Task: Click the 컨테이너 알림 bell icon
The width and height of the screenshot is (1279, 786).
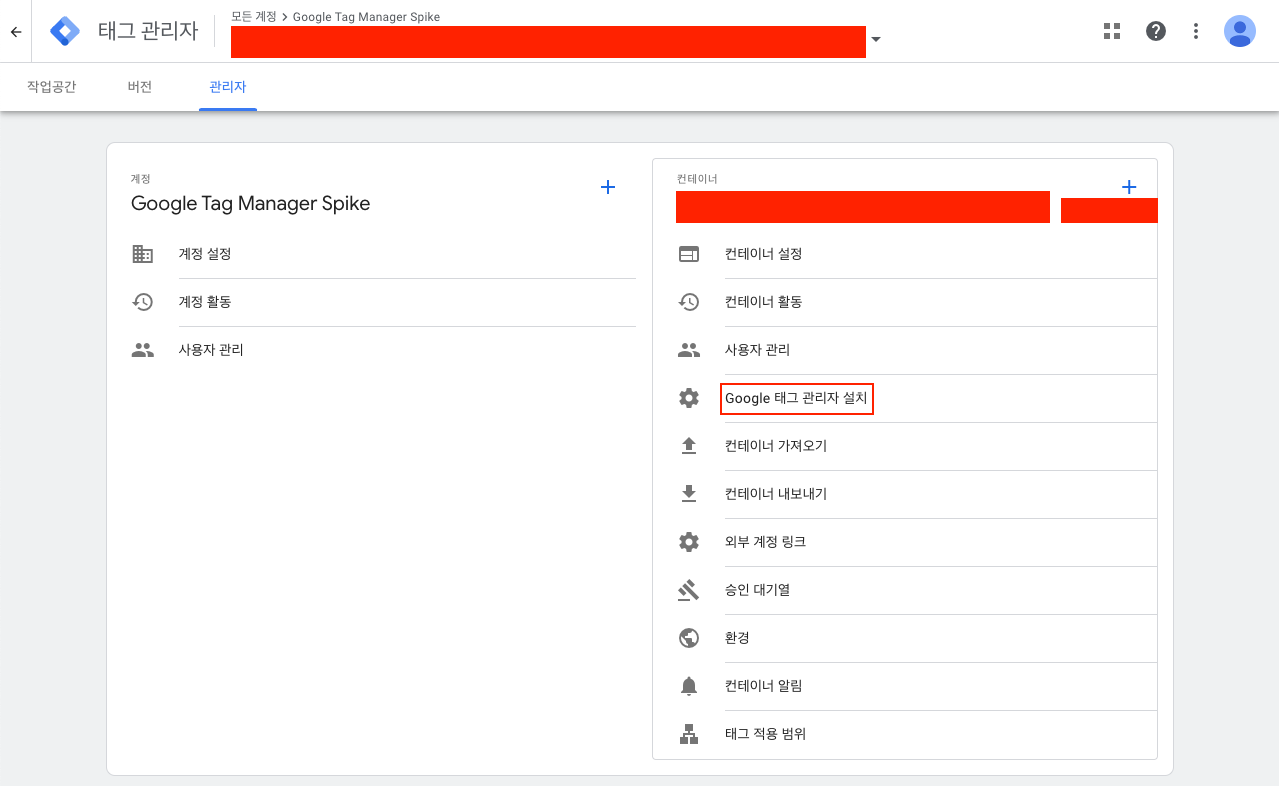Action: 689,686
